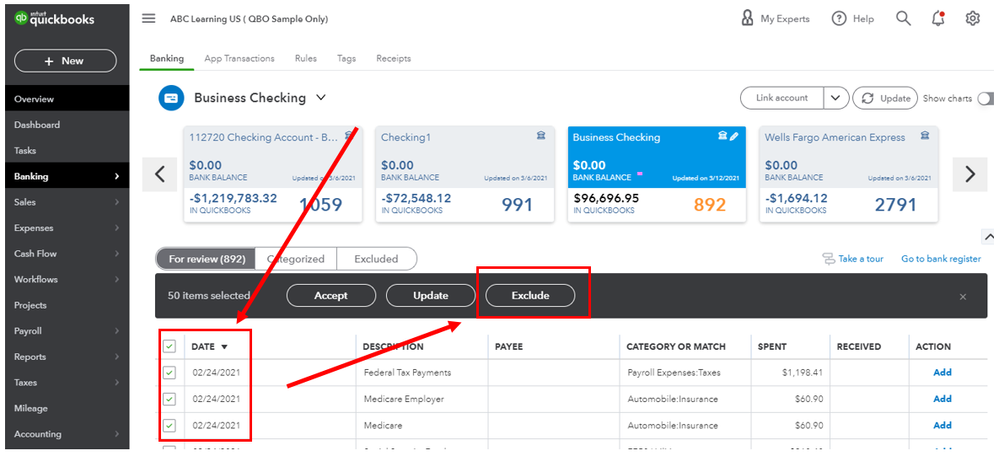Viewport: 999px width, 461px height.
Task: Uncheck the select-all header checkbox
Action: click(x=169, y=347)
